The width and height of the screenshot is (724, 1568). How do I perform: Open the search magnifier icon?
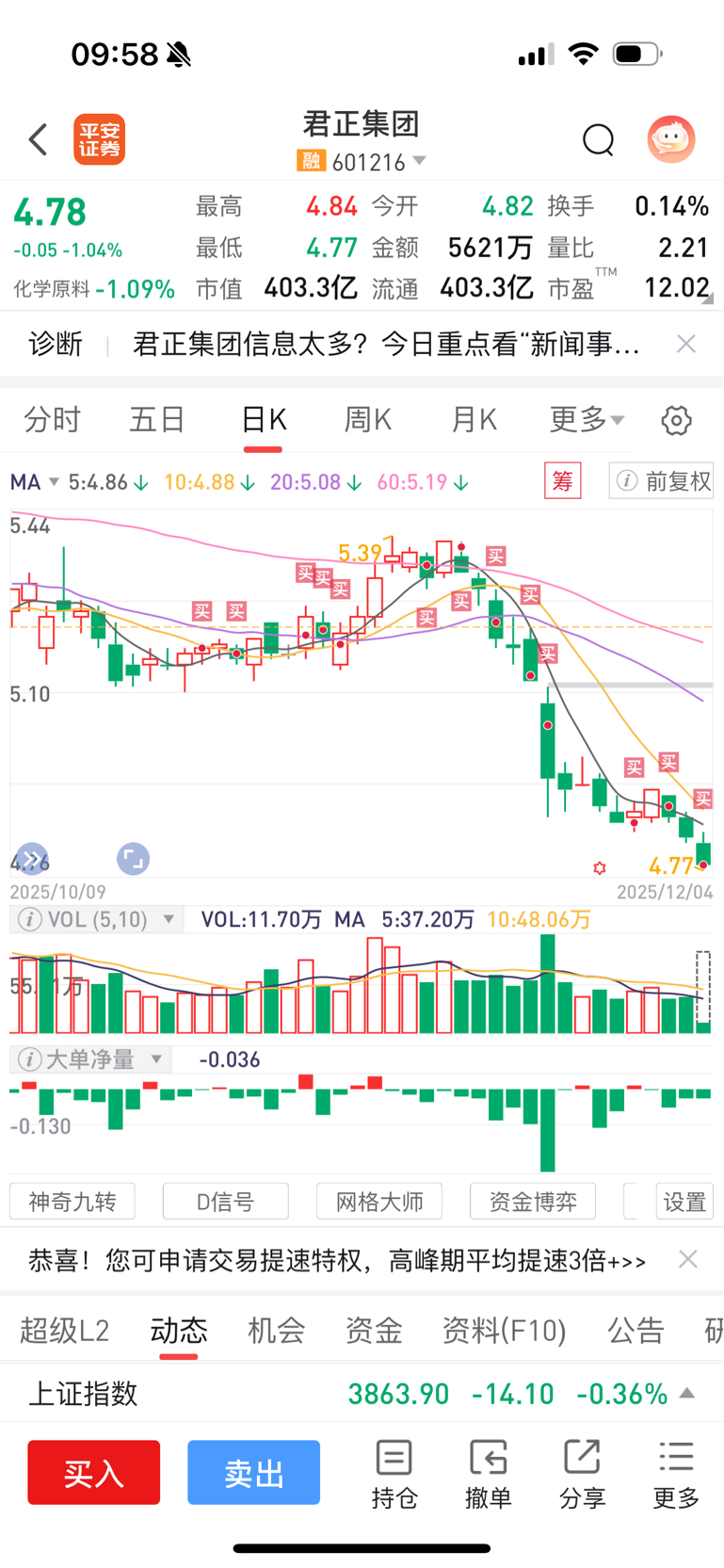click(x=598, y=139)
